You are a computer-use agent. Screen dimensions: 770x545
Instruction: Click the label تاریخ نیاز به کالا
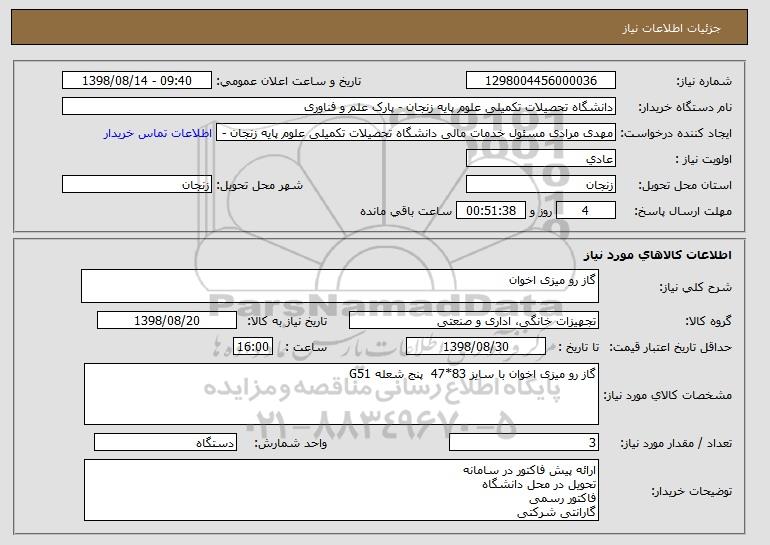pos(287,322)
